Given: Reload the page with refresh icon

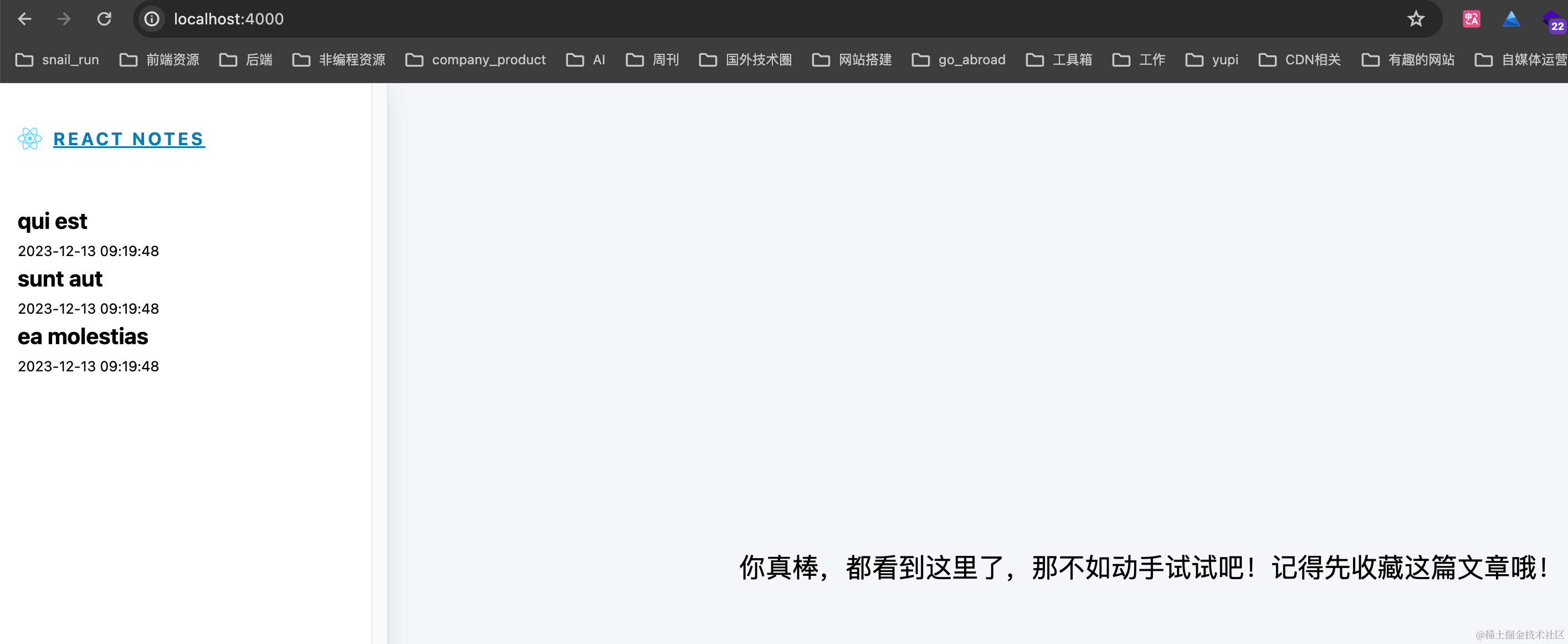Looking at the screenshot, I should click(x=104, y=19).
